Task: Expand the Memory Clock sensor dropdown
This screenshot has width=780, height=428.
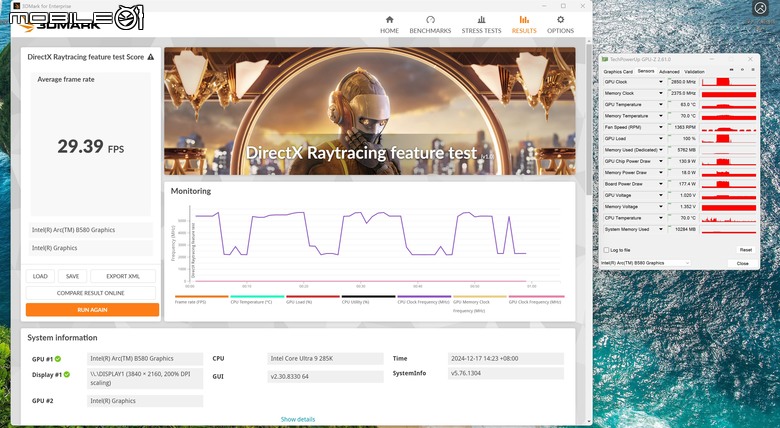Action: pos(661,93)
